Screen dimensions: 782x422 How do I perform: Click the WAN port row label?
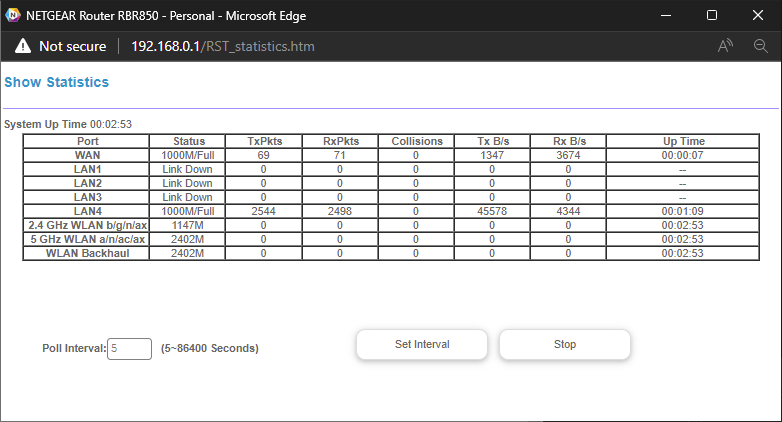coord(88,155)
